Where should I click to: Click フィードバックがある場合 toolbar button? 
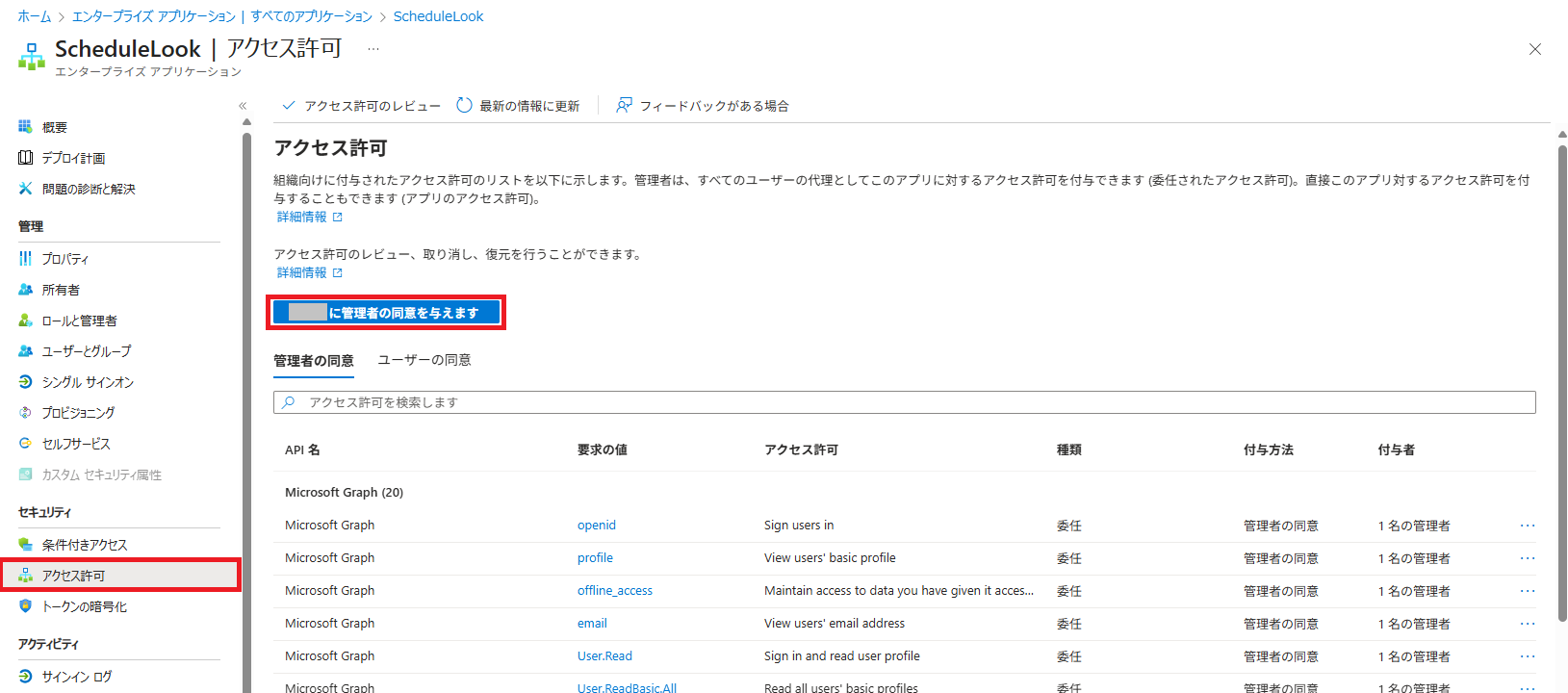[x=703, y=106]
